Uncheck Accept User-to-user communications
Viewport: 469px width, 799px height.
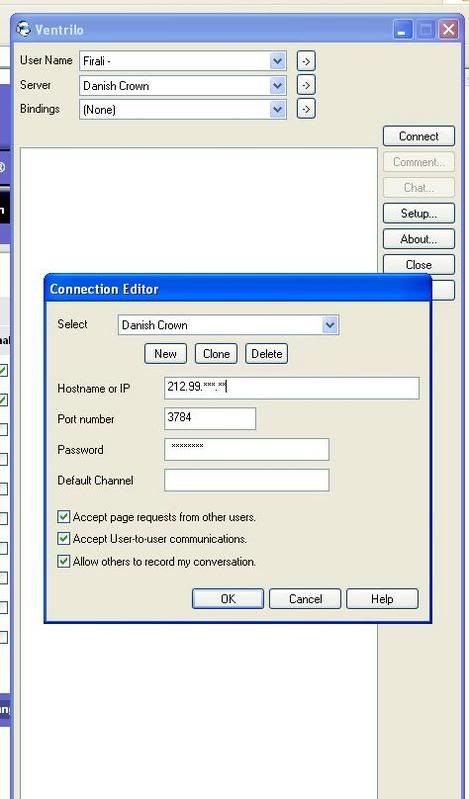(63, 539)
